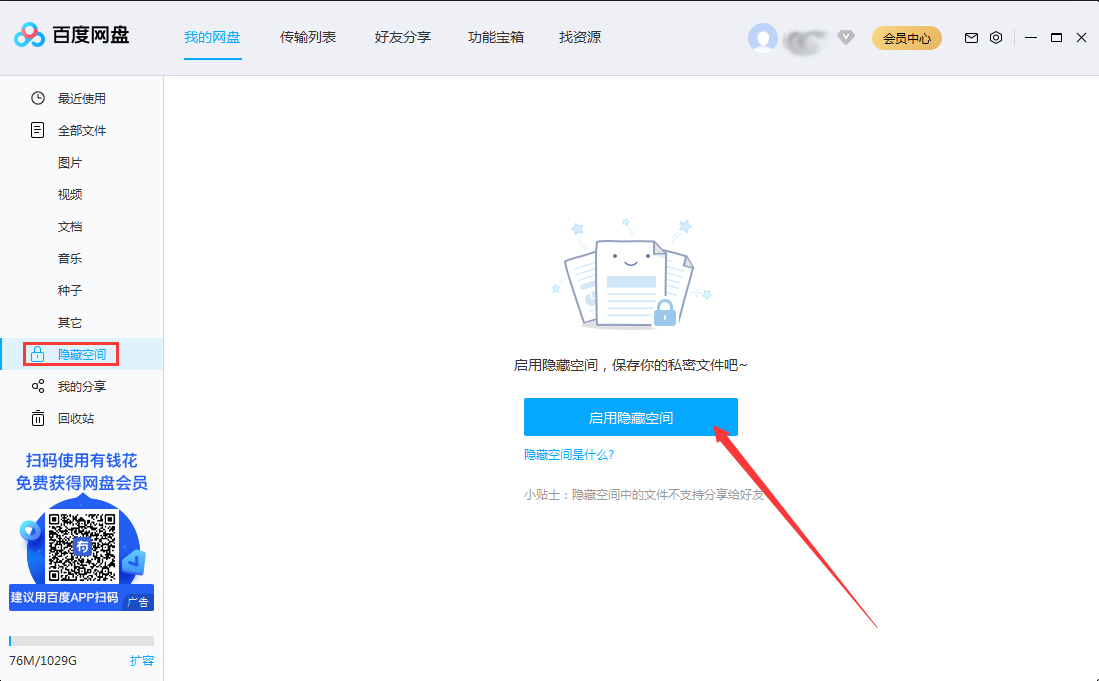Open the 功能宝箱 tab

click(495, 37)
